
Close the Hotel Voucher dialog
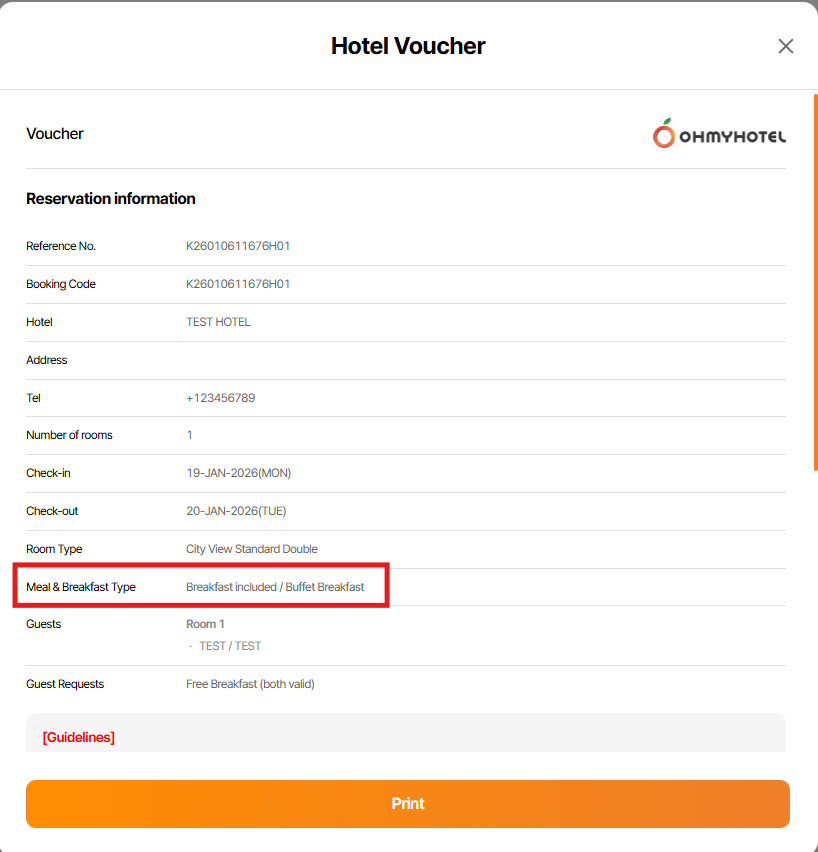pos(786,46)
